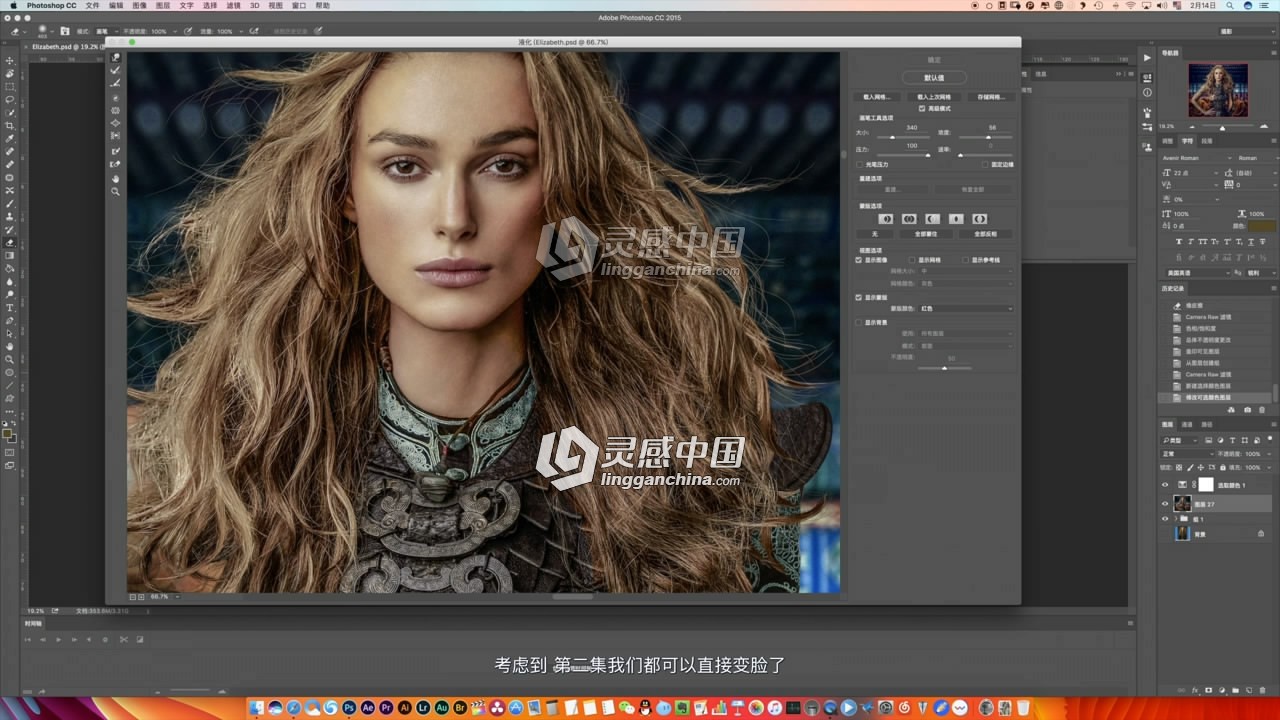The width and height of the screenshot is (1280, 720).
Task: Toggle the Show Mask checkbox
Action: point(859,298)
